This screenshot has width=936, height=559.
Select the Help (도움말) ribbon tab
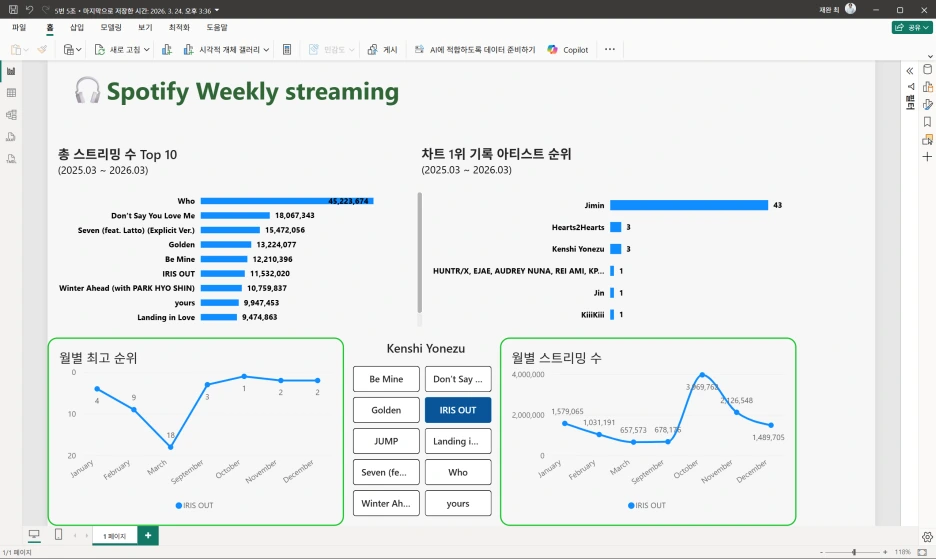(217, 27)
